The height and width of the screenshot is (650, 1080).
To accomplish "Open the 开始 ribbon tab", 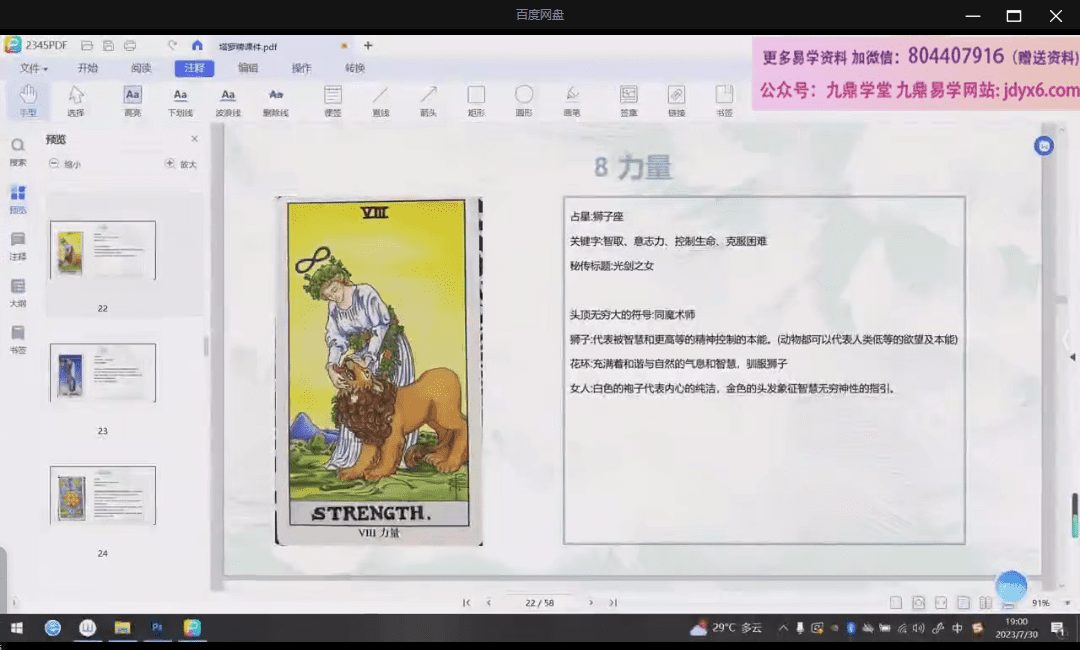I will pyautogui.click(x=87, y=68).
